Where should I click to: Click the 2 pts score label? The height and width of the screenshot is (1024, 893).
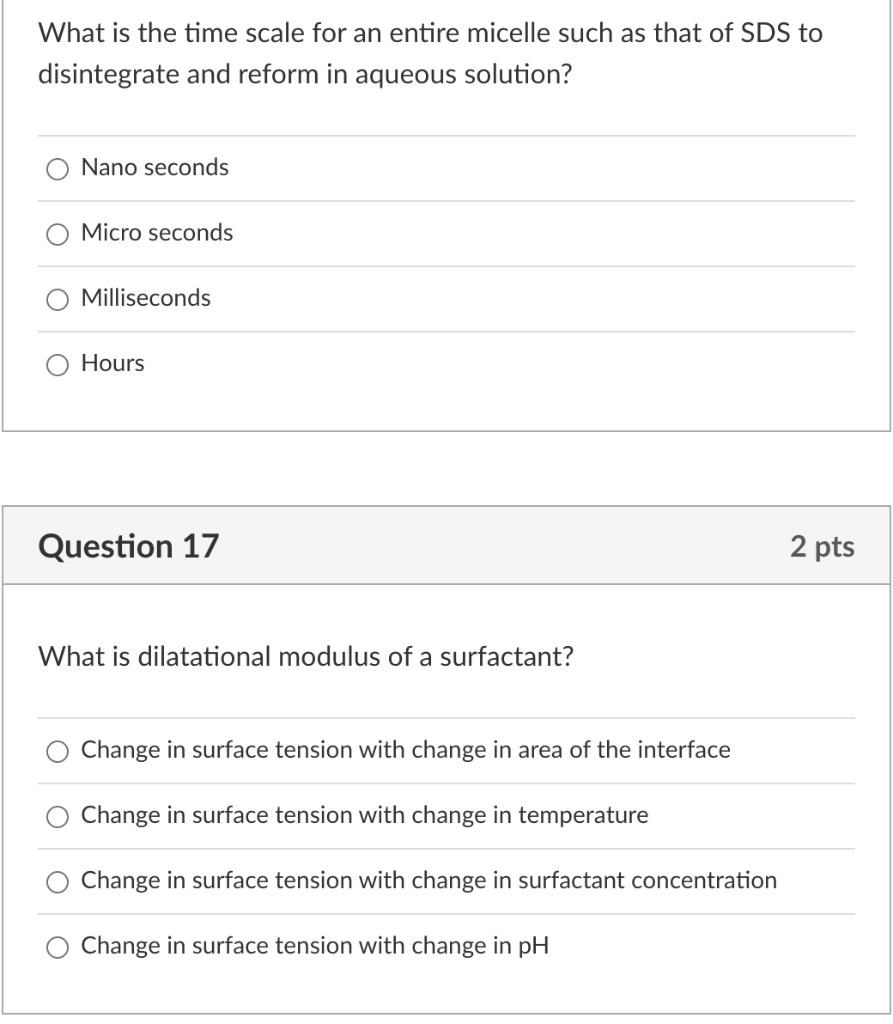click(x=822, y=546)
